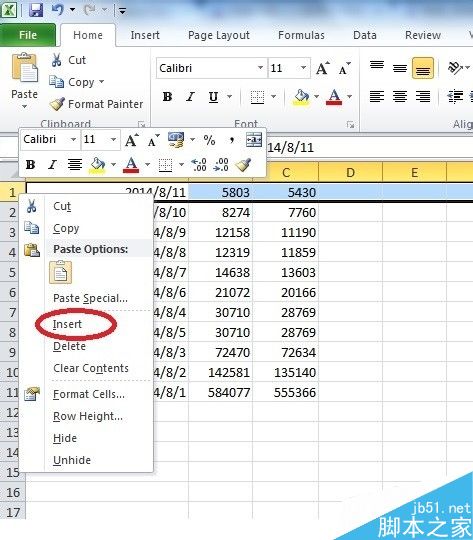Click the mini toolbar percent style icon

pyautogui.click(x=209, y=140)
